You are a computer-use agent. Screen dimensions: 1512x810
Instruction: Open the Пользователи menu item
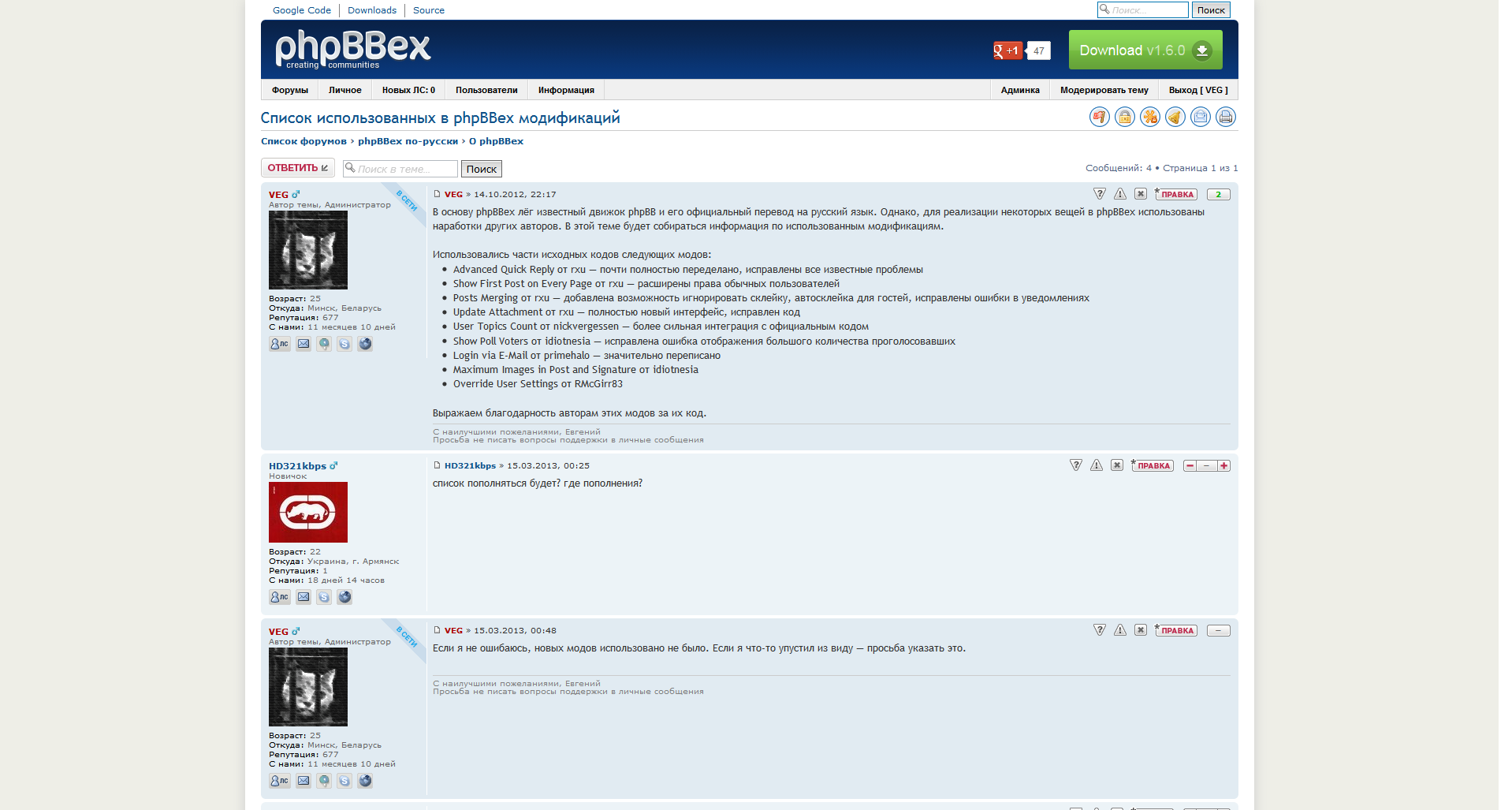[486, 90]
